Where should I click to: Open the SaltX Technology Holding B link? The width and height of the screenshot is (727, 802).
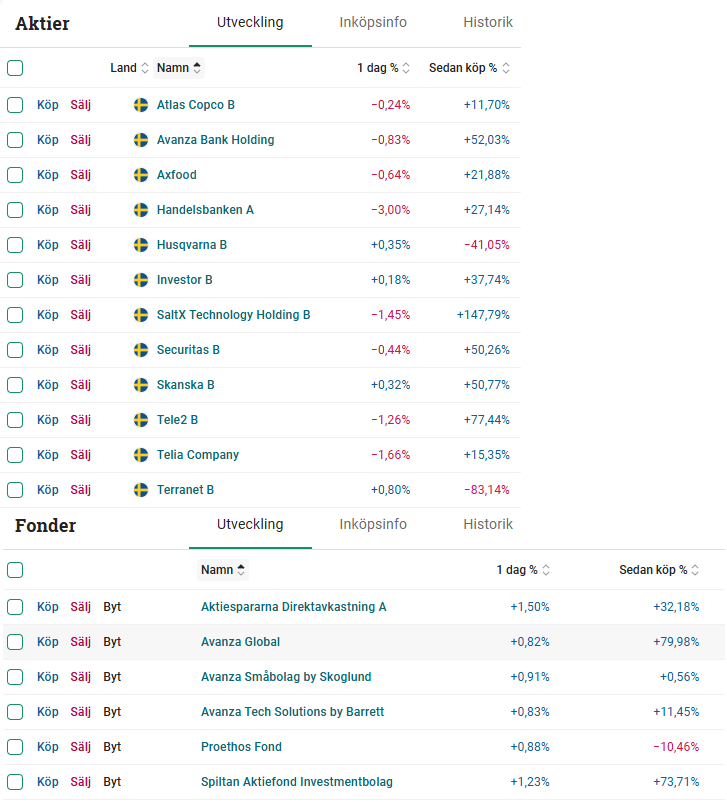tap(233, 315)
